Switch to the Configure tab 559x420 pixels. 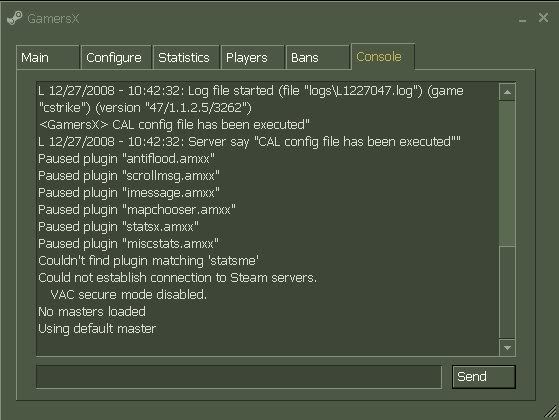pos(116,57)
